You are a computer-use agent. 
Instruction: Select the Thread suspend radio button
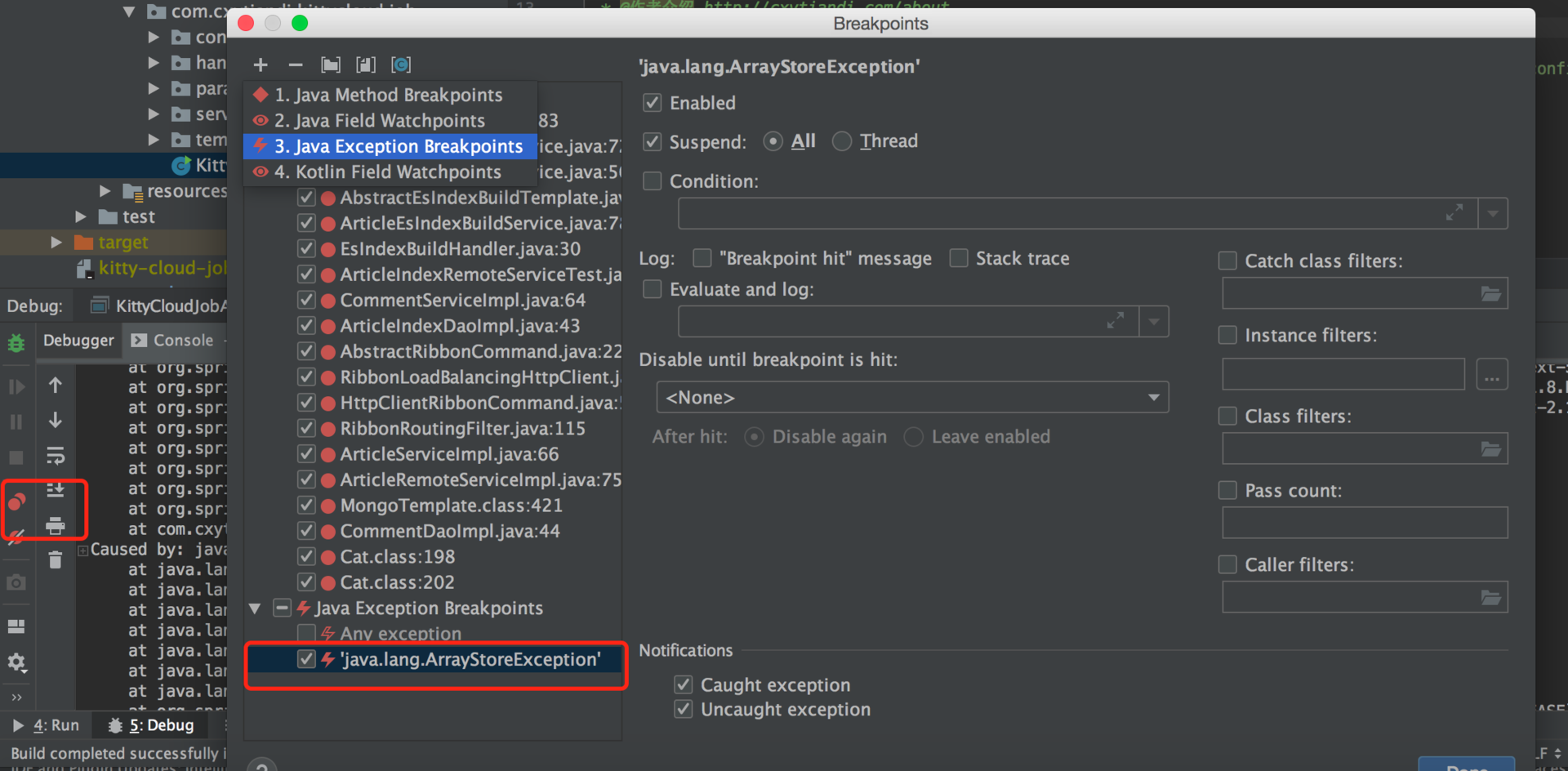point(842,141)
